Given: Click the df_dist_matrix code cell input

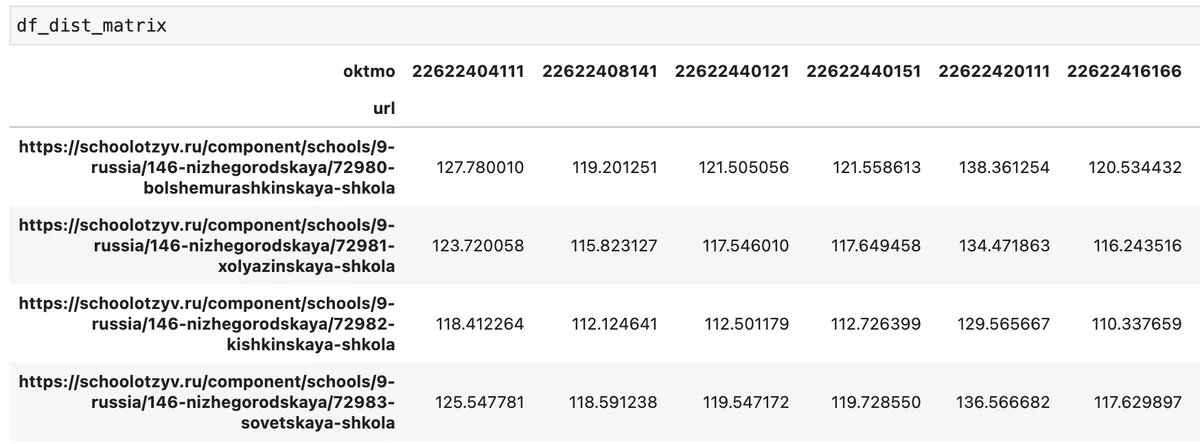Looking at the screenshot, I should [x=600, y=25].
